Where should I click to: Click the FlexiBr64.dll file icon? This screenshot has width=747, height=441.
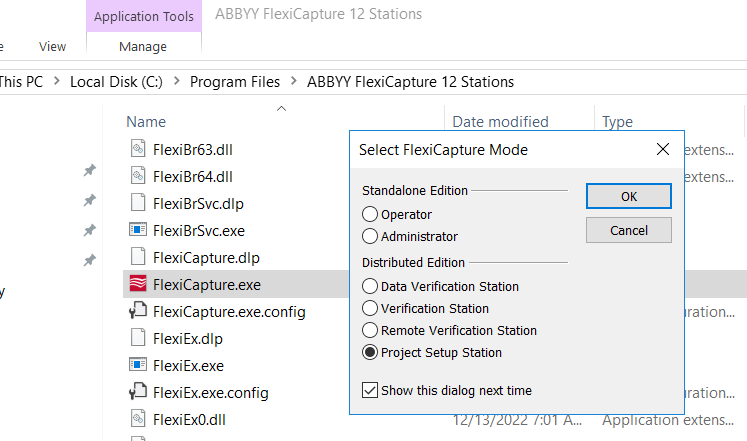point(138,176)
